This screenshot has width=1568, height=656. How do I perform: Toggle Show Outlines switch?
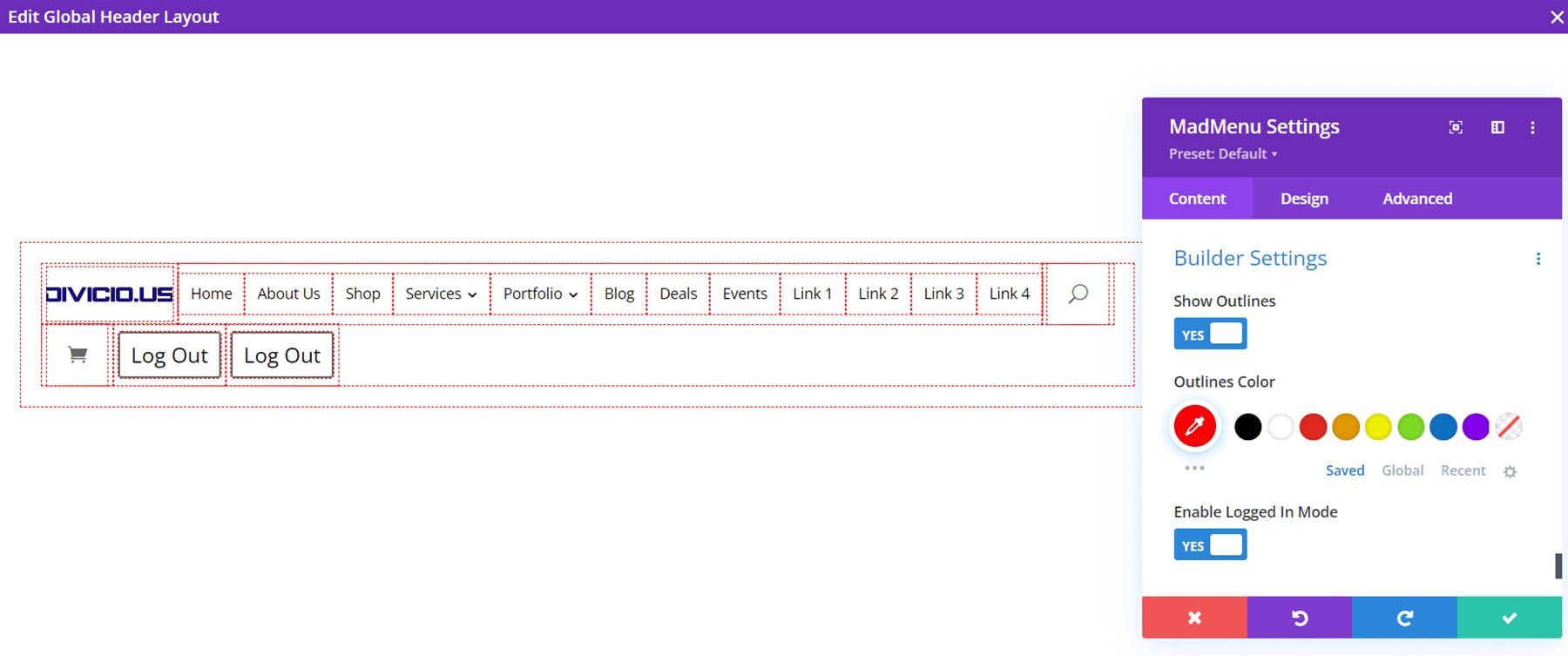point(1210,334)
